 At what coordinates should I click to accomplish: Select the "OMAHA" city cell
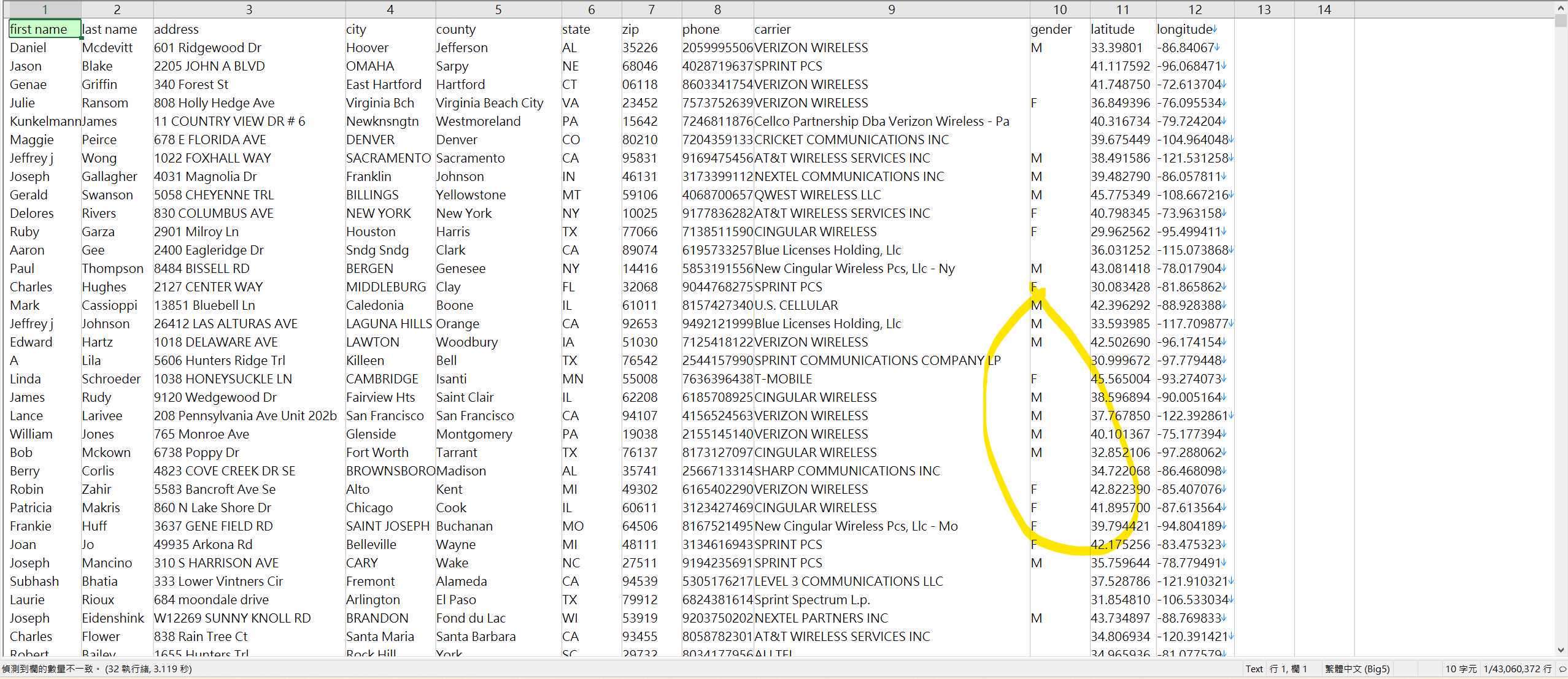coord(390,66)
